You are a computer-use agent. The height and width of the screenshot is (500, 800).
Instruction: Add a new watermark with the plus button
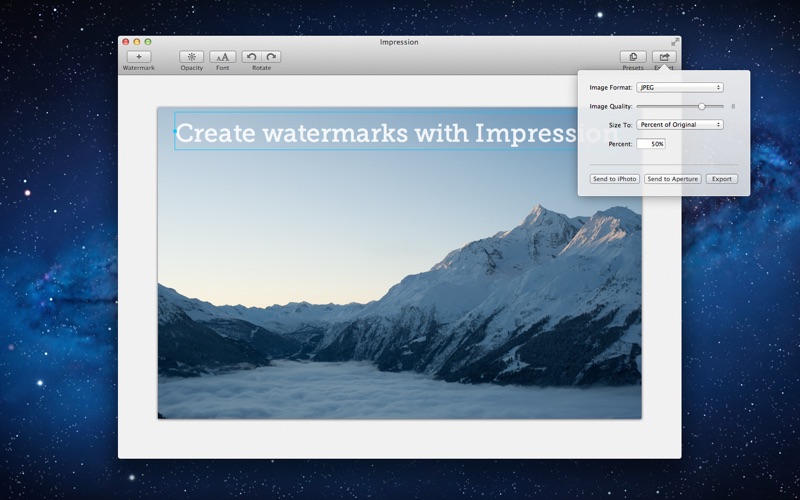(x=138, y=57)
